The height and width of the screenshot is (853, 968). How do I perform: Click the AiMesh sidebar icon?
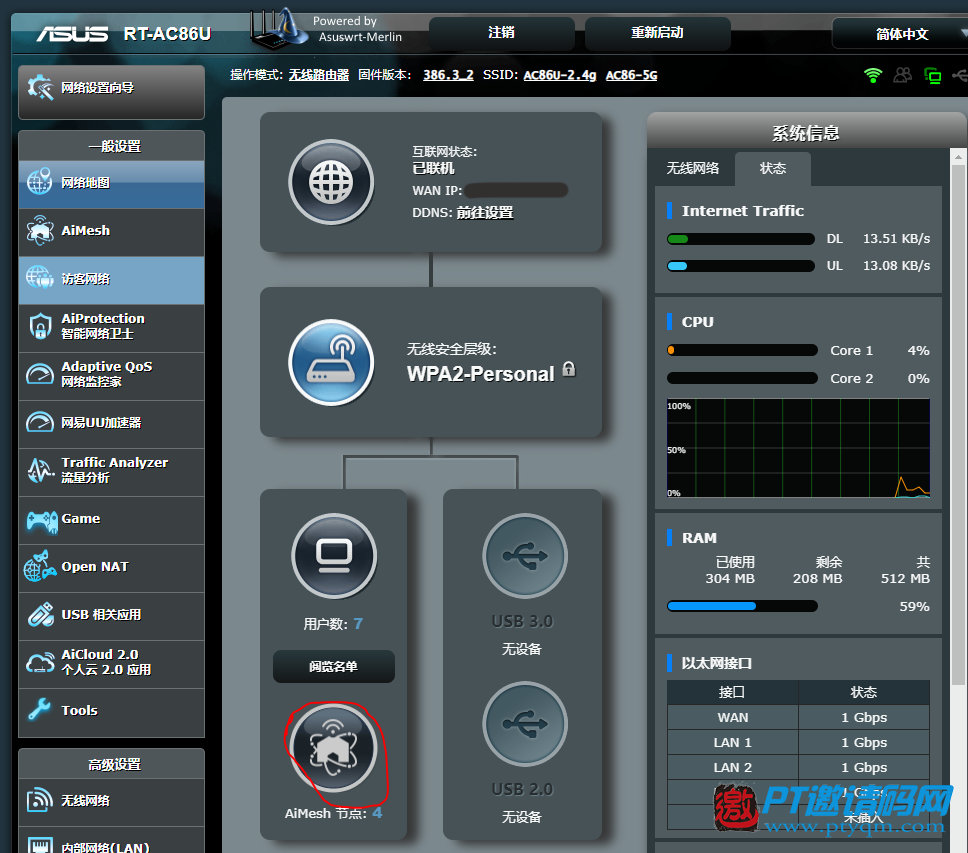tap(40, 230)
